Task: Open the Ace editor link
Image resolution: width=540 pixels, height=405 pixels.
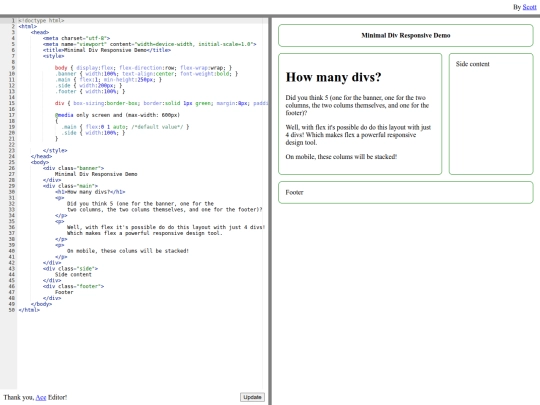Action: click(41, 397)
